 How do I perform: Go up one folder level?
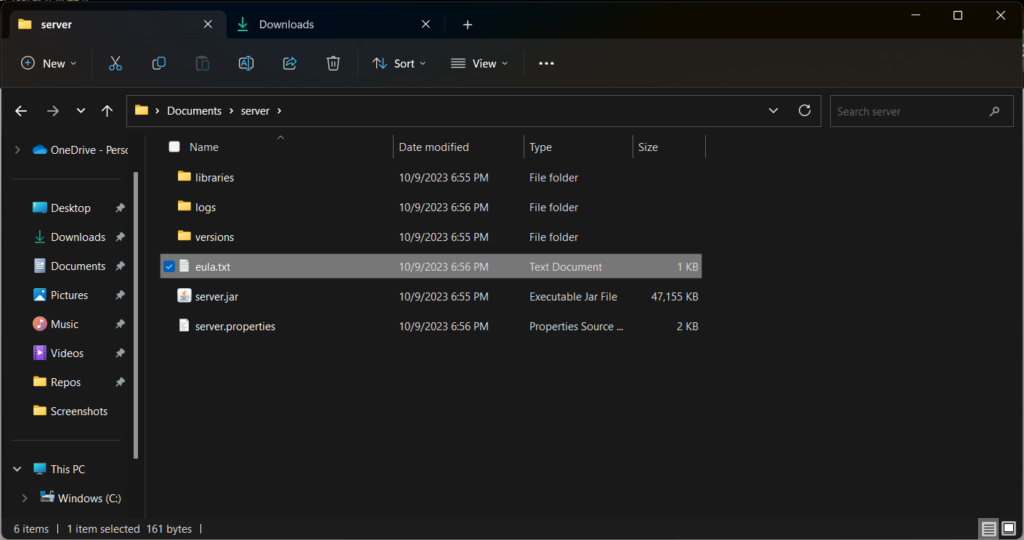[x=107, y=111]
